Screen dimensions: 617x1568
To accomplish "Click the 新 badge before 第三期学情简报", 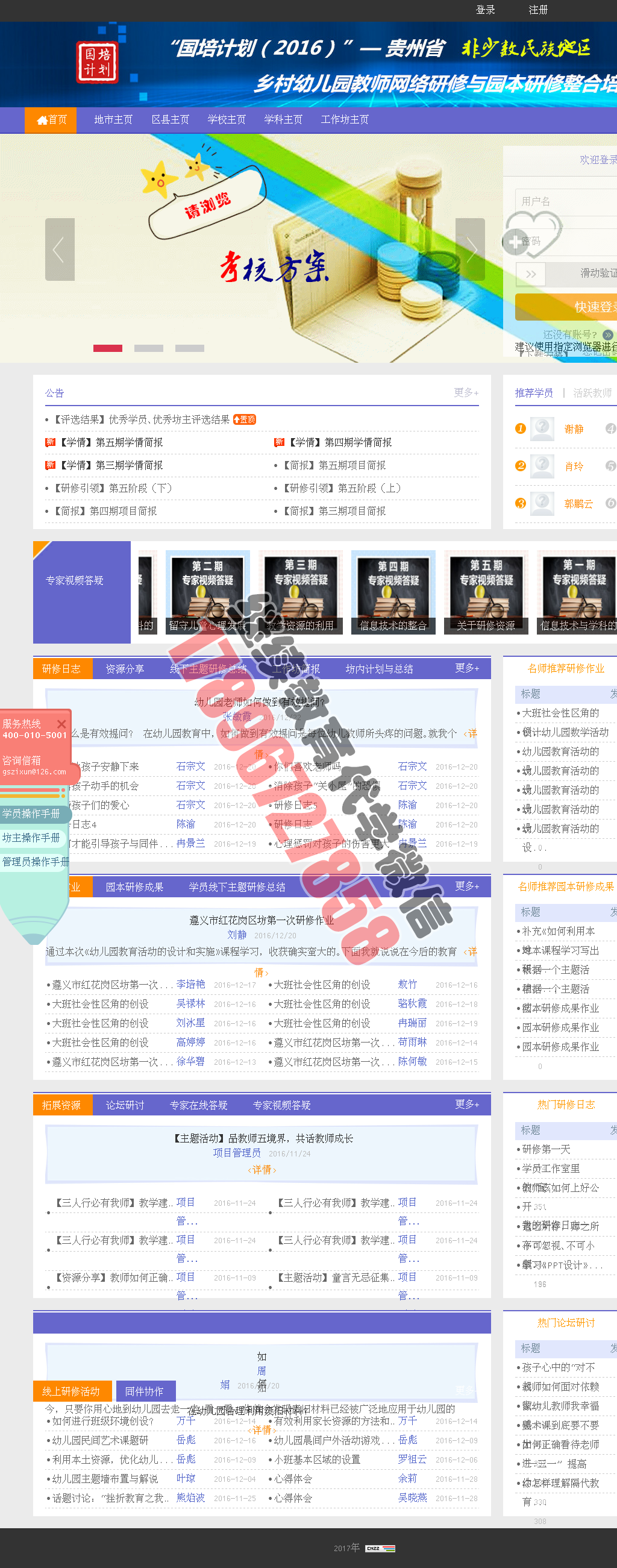I will click(x=51, y=465).
